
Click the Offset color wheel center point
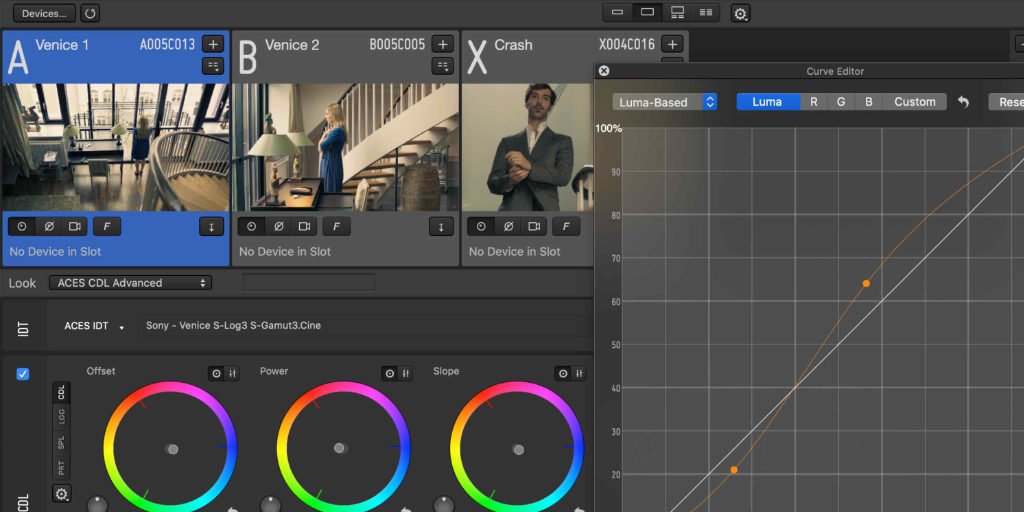[x=172, y=449]
